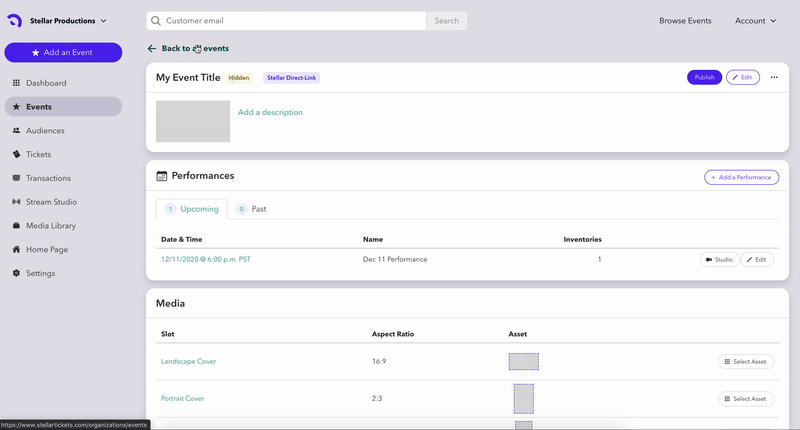This screenshot has width=800, height=430.
Task: Click the Back to events arrow icon
Action: [152, 48]
